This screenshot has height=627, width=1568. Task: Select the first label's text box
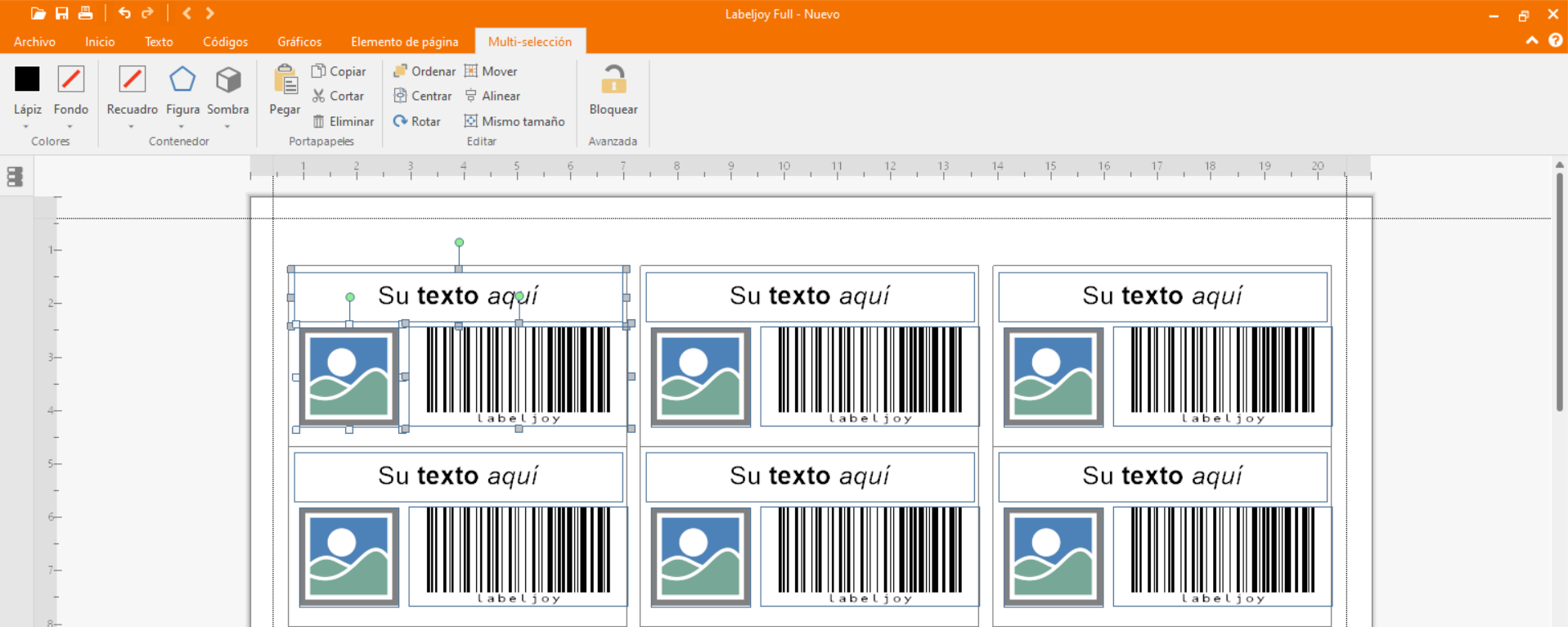click(458, 296)
